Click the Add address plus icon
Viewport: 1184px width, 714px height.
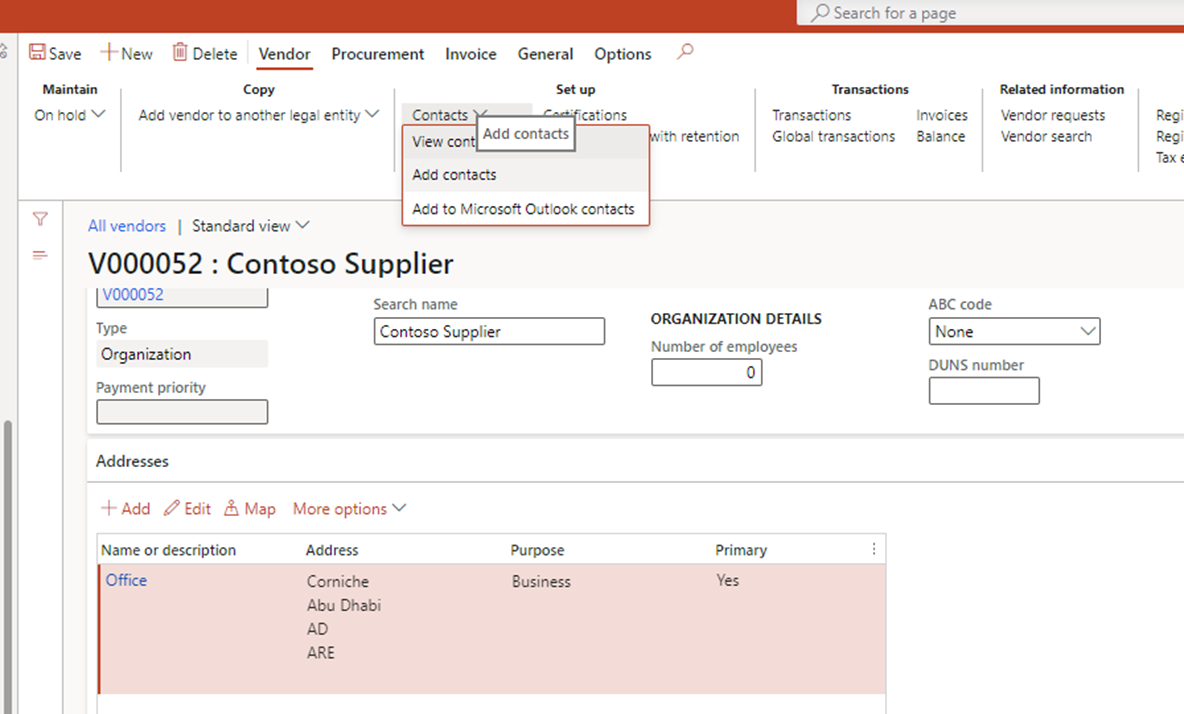tap(108, 509)
